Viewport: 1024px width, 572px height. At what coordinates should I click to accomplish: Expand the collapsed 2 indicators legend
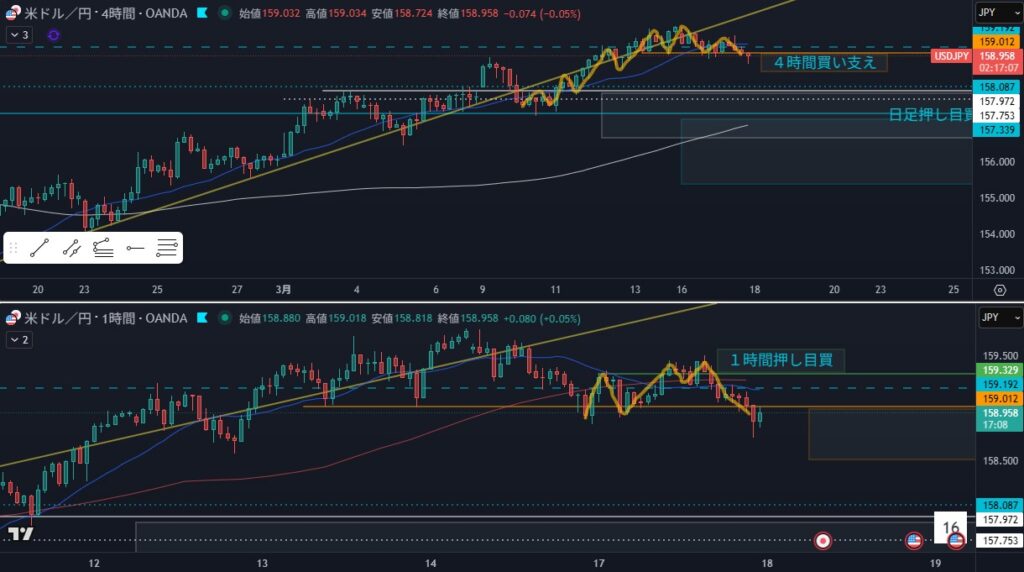[18, 339]
